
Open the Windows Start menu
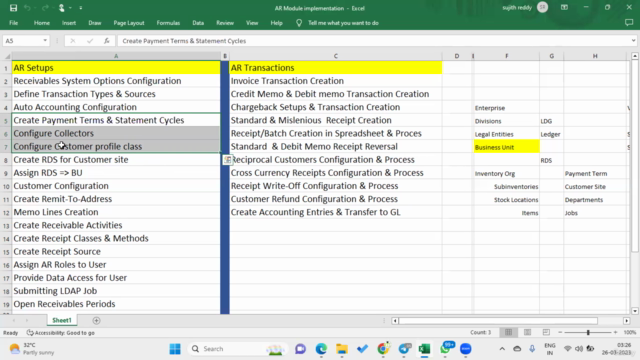pyautogui.click(x=175, y=349)
